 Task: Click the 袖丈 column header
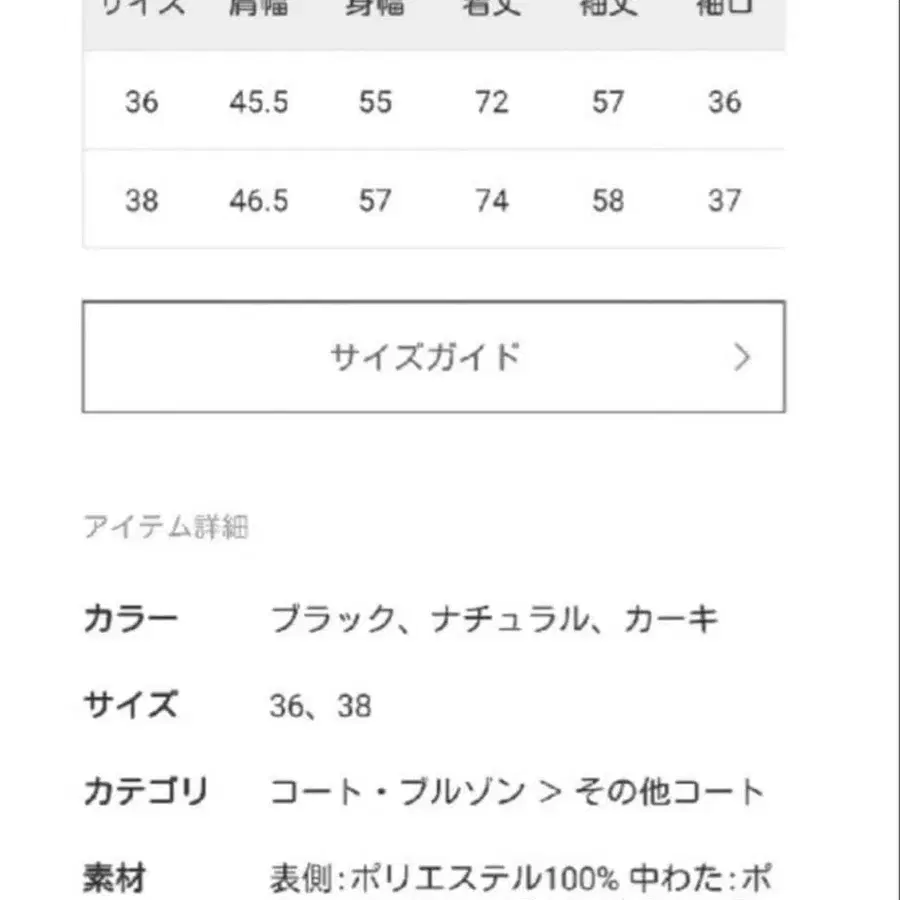point(610,10)
